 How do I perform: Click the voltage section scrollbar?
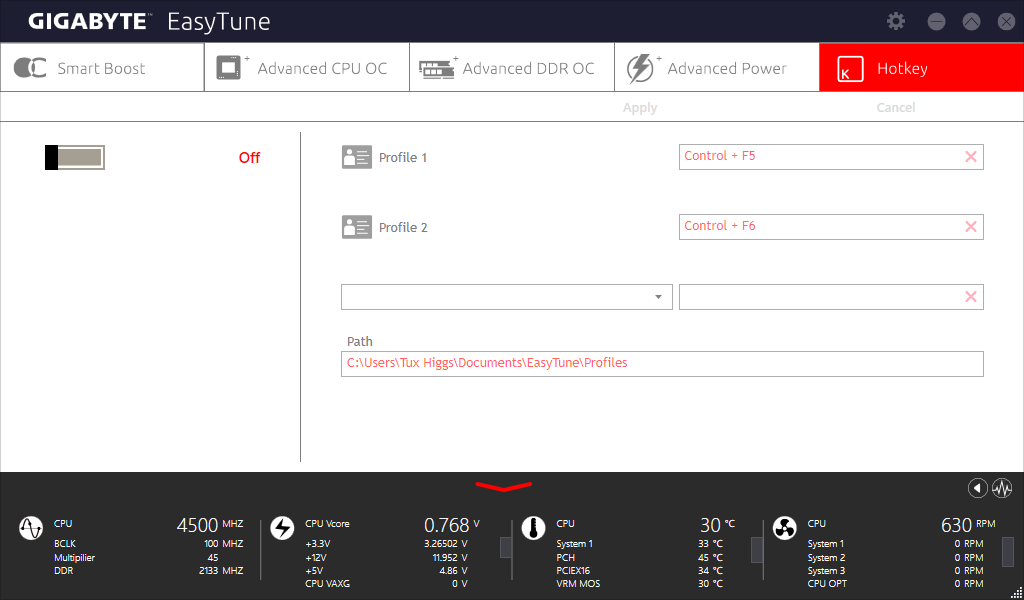tap(506, 547)
